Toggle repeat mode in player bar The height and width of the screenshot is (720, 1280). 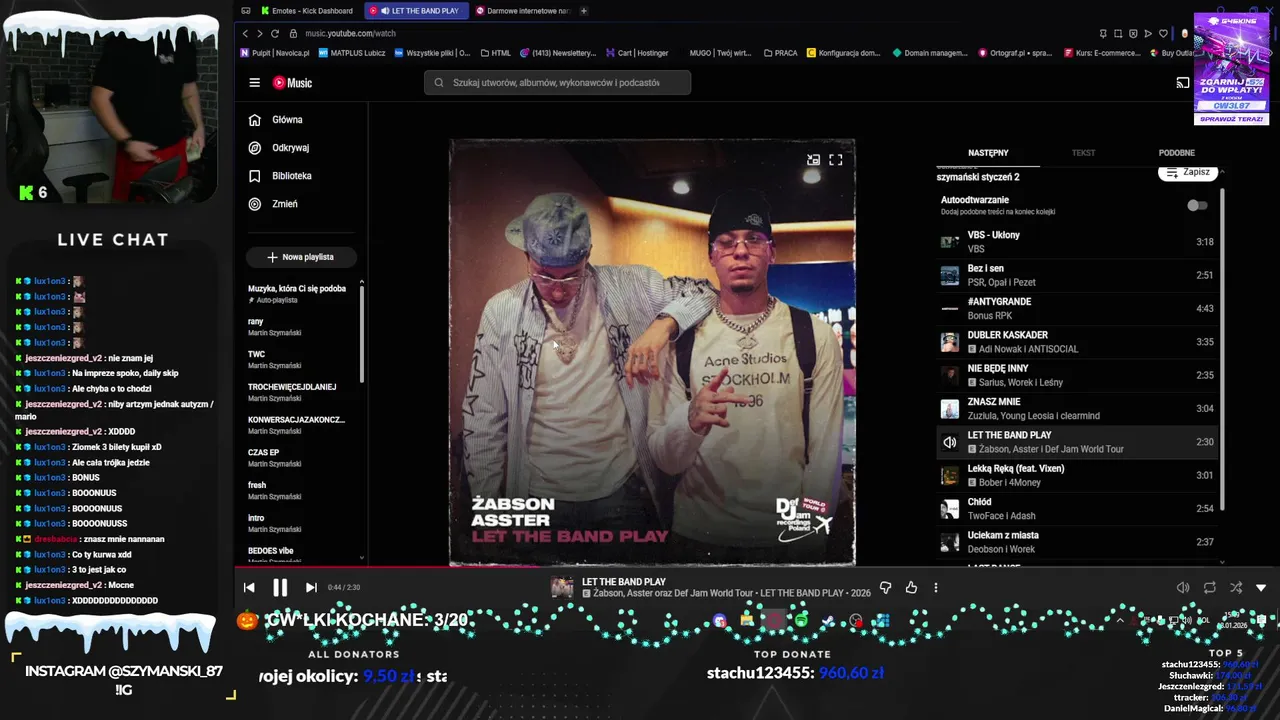pos(1210,588)
